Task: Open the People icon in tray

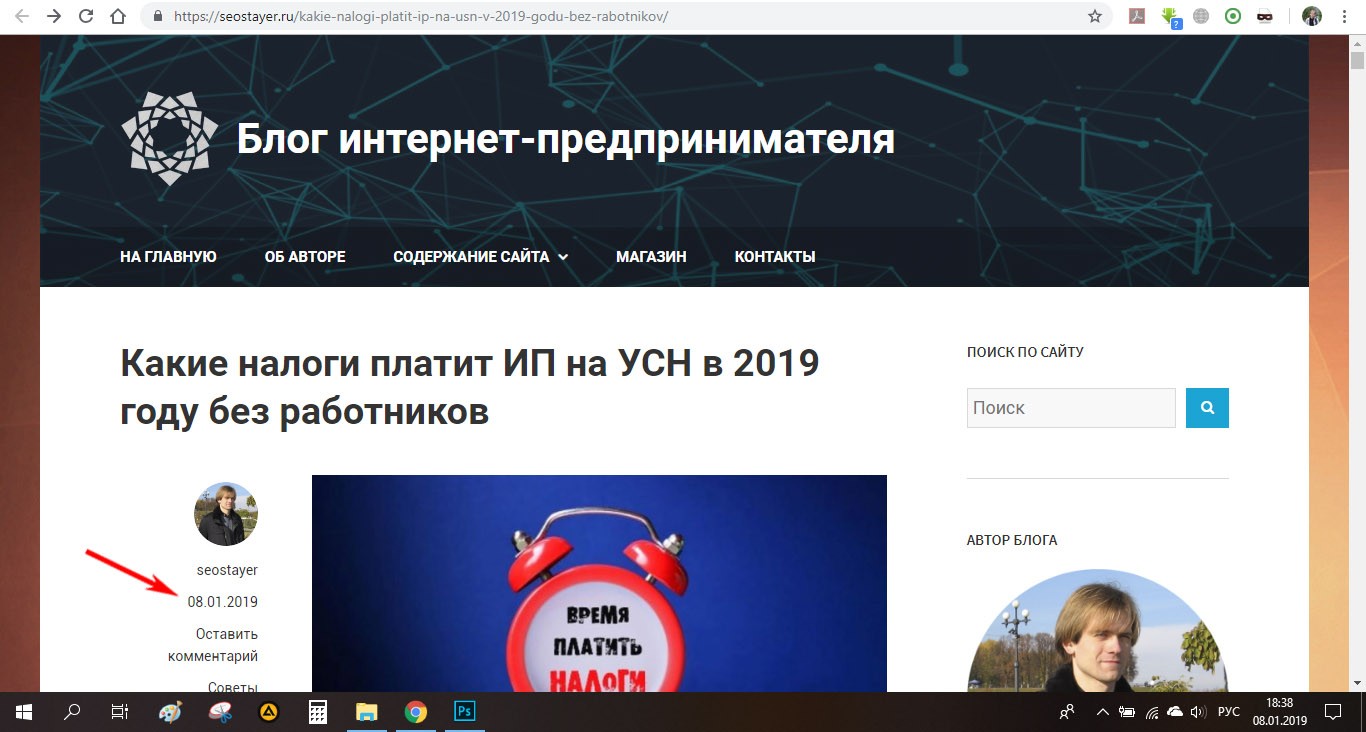Action: (1067, 712)
